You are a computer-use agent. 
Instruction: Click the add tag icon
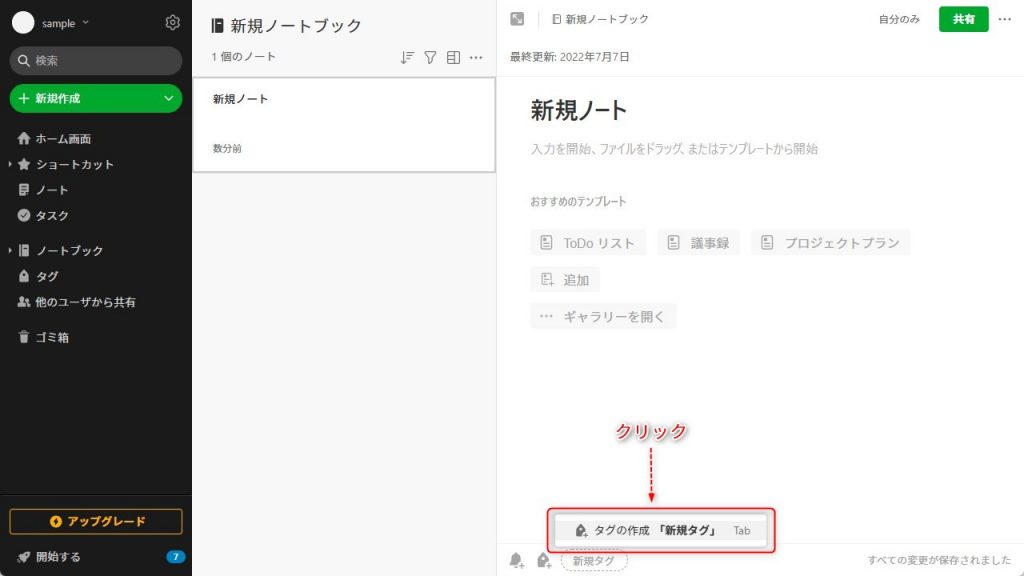544,560
